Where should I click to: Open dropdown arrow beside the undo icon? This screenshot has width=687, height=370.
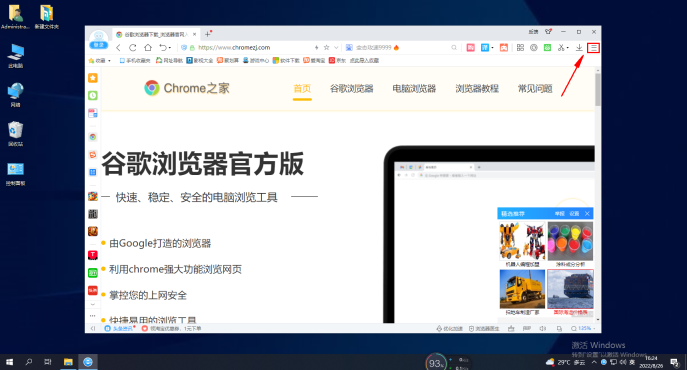pos(170,48)
